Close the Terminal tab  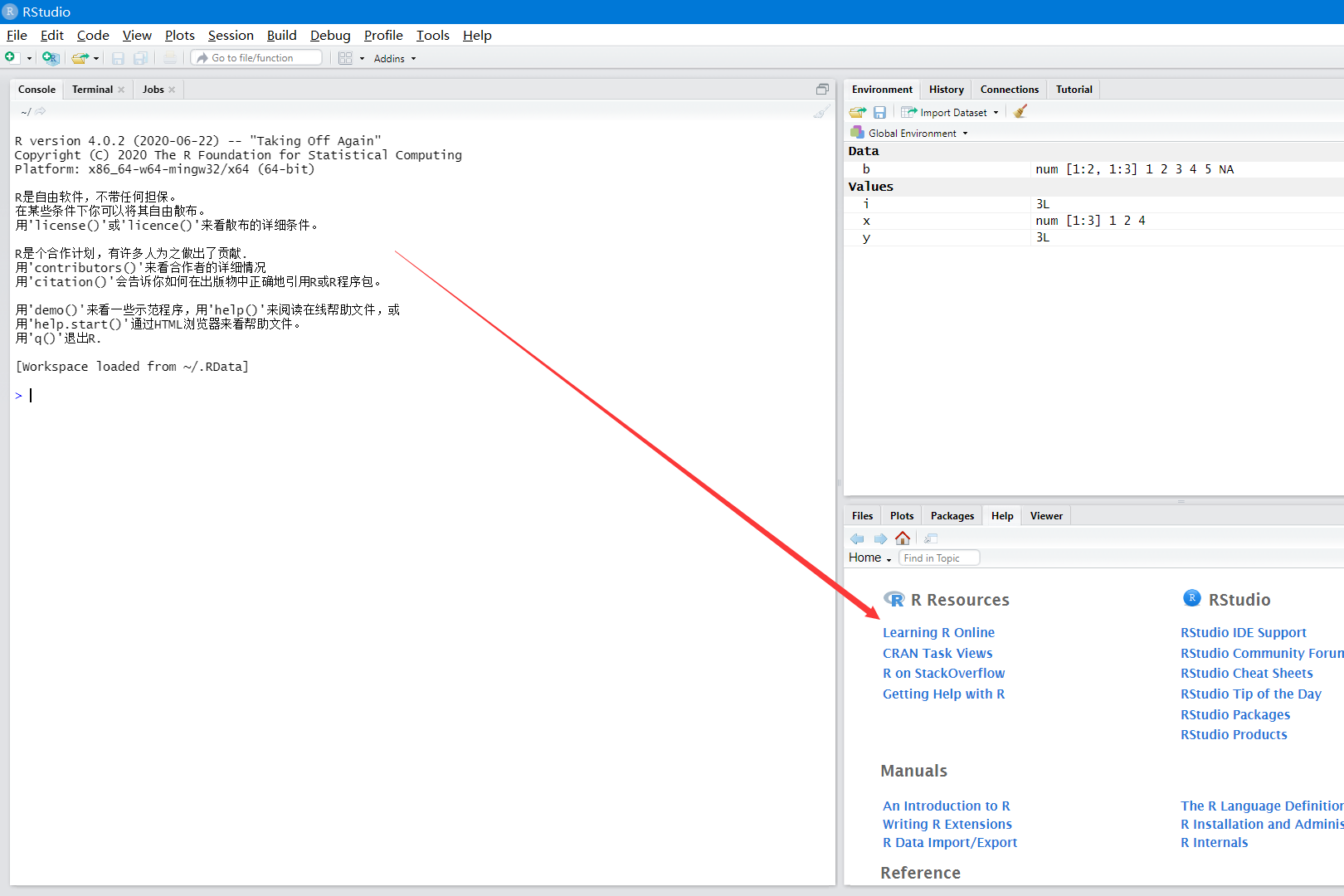point(121,90)
